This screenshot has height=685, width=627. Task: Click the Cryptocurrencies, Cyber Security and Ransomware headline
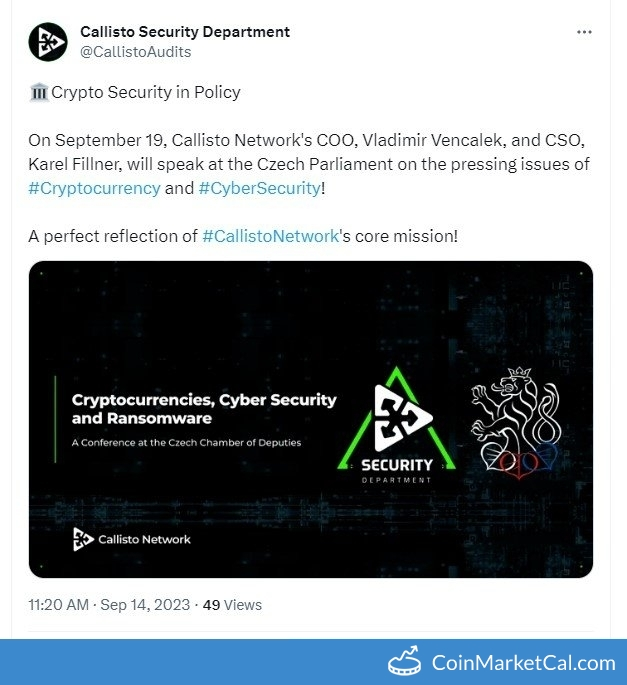204,408
